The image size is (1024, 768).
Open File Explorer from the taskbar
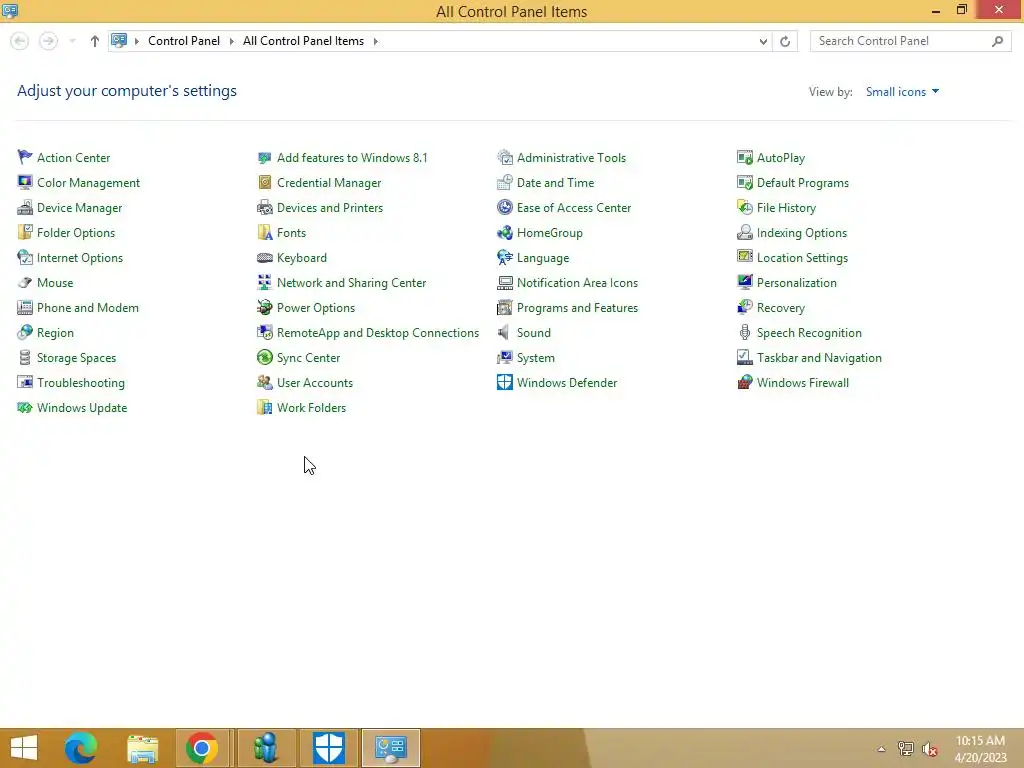pos(142,748)
